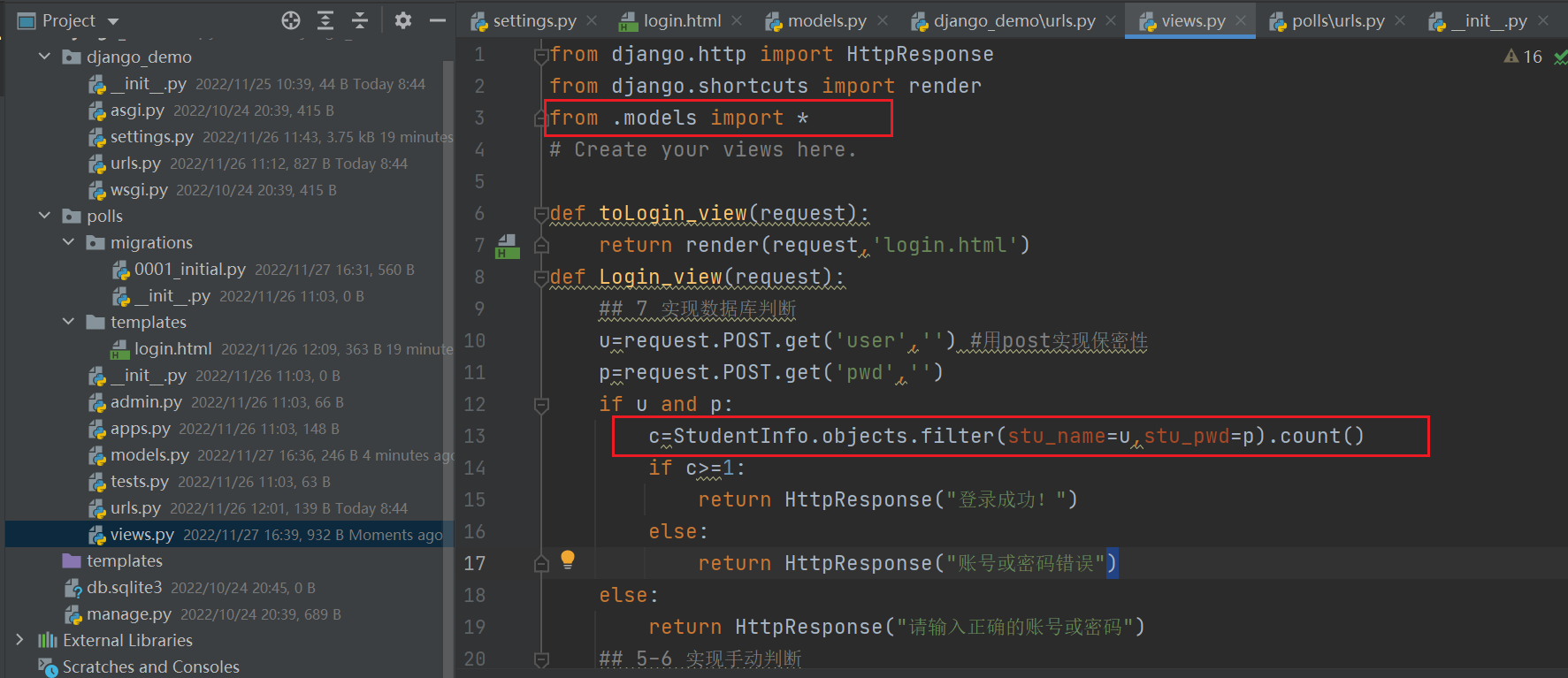Select wsgi.py in the project tree

[x=139, y=190]
